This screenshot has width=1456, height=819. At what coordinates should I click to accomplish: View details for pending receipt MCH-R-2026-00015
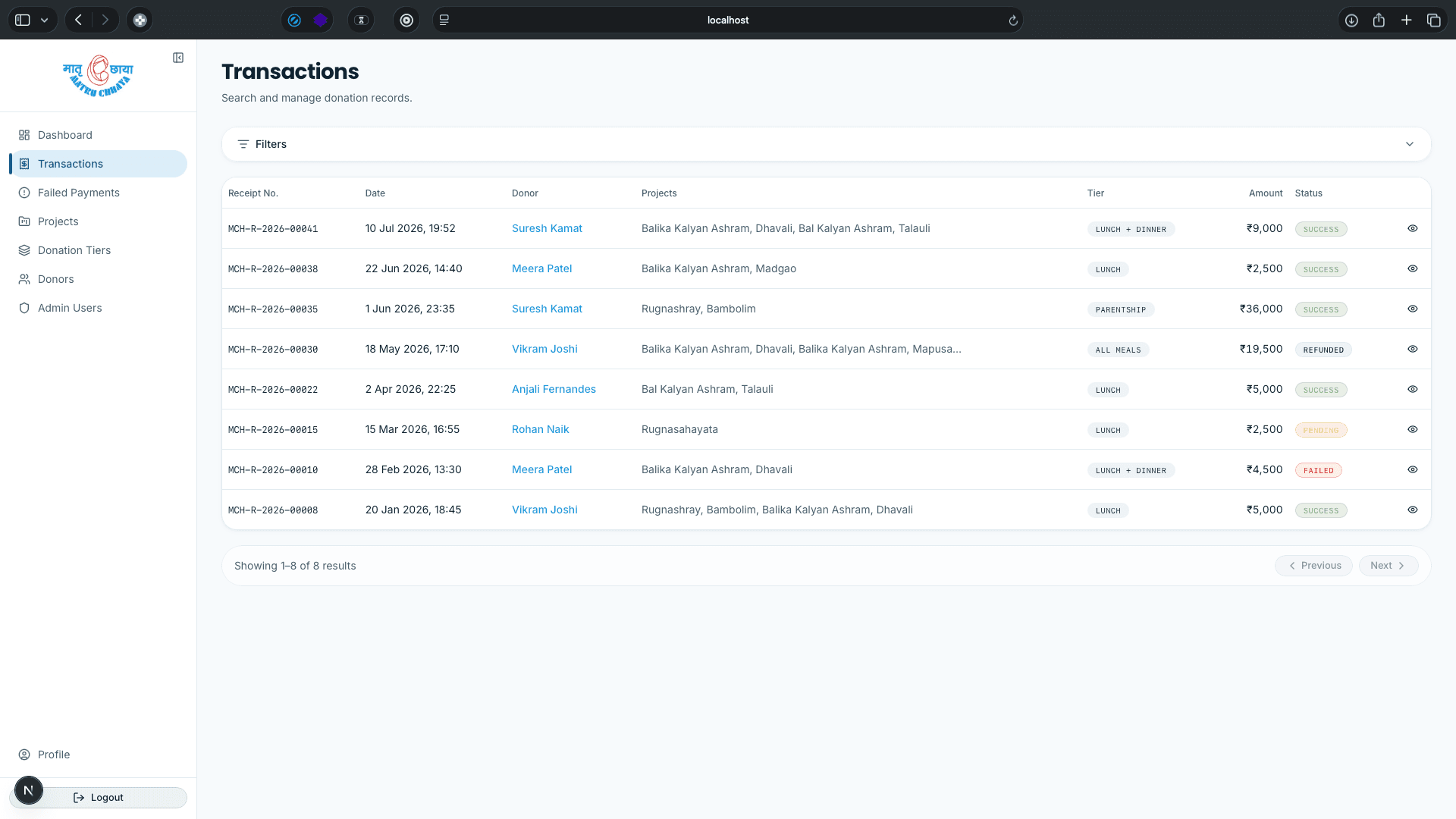pyautogui.click(x=1413, y=429)
